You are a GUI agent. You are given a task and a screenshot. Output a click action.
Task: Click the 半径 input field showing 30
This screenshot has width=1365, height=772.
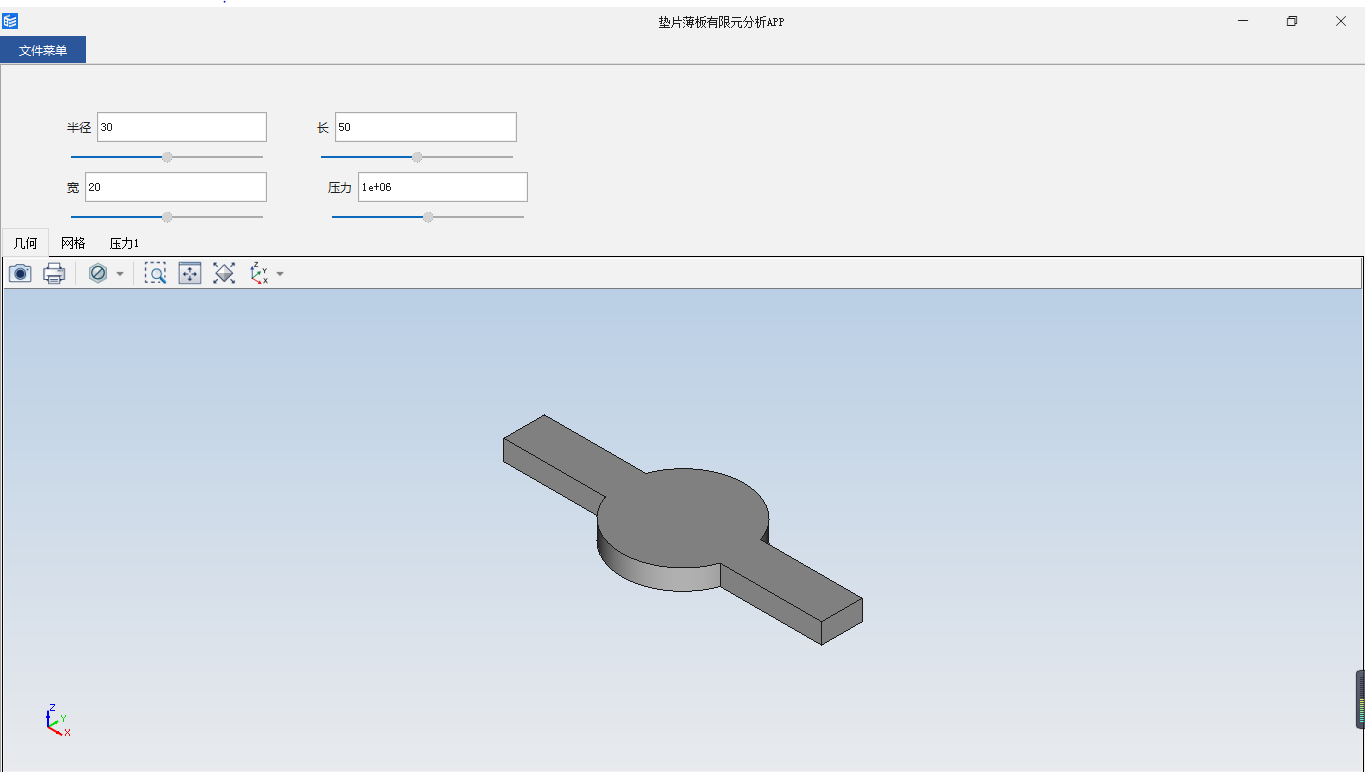tap(182, 127)
